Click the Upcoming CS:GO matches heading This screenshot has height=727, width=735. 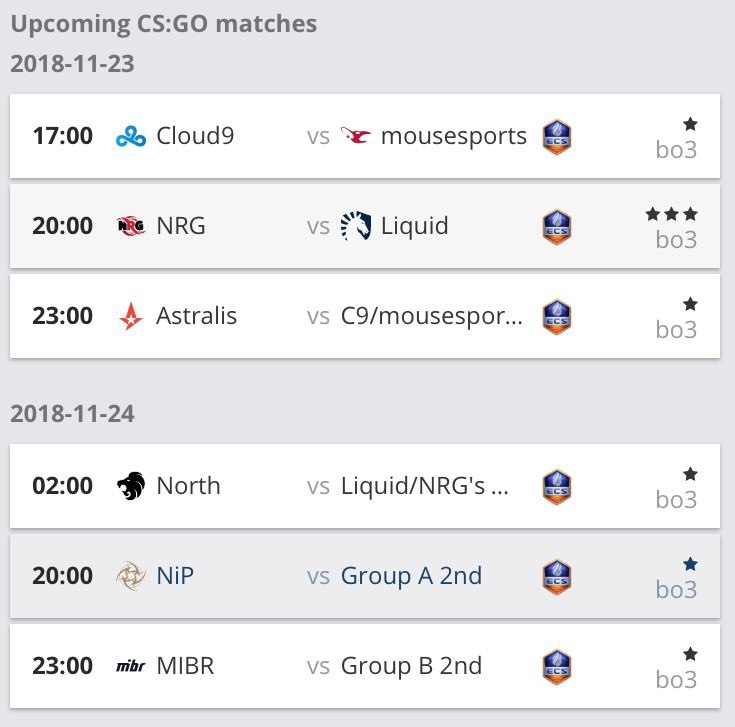click(164, 24)
